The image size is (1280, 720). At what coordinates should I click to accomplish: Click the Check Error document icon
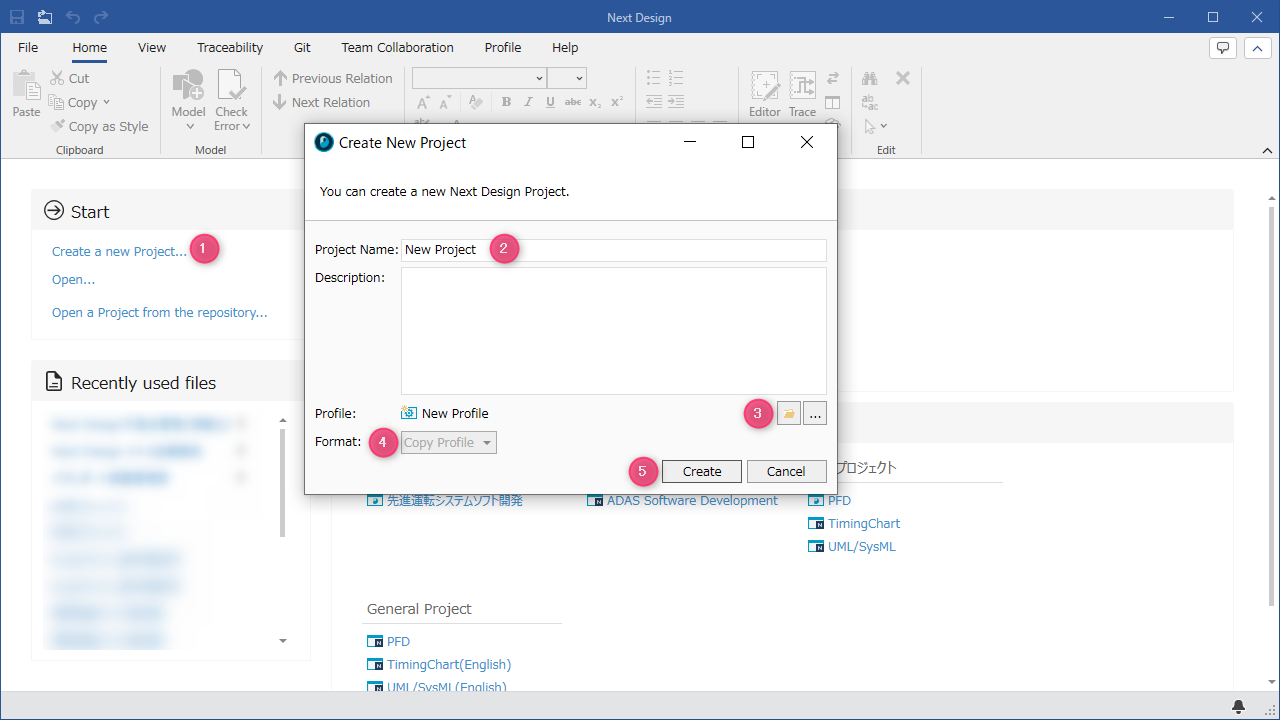(231, 85)
